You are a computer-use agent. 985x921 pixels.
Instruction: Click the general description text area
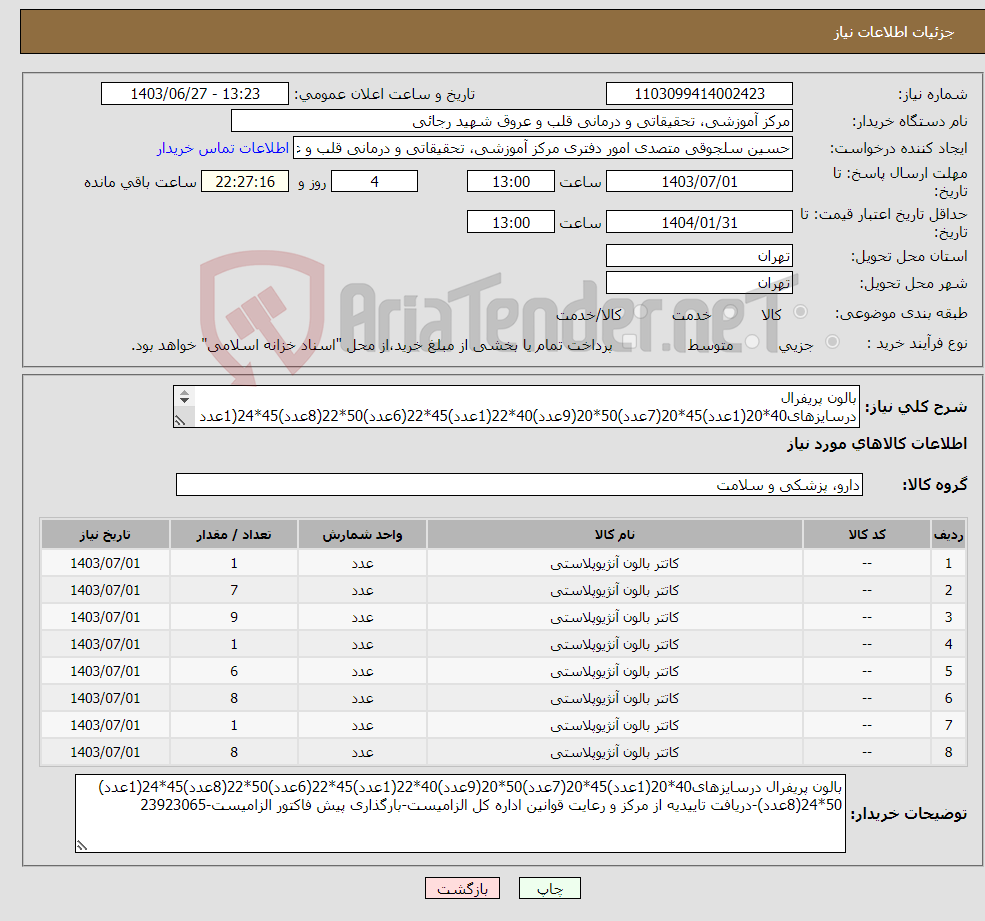tap(516, 407)
